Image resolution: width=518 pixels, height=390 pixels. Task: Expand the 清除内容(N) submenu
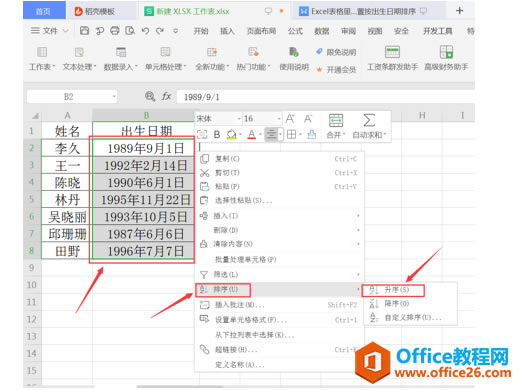point(358,244)
